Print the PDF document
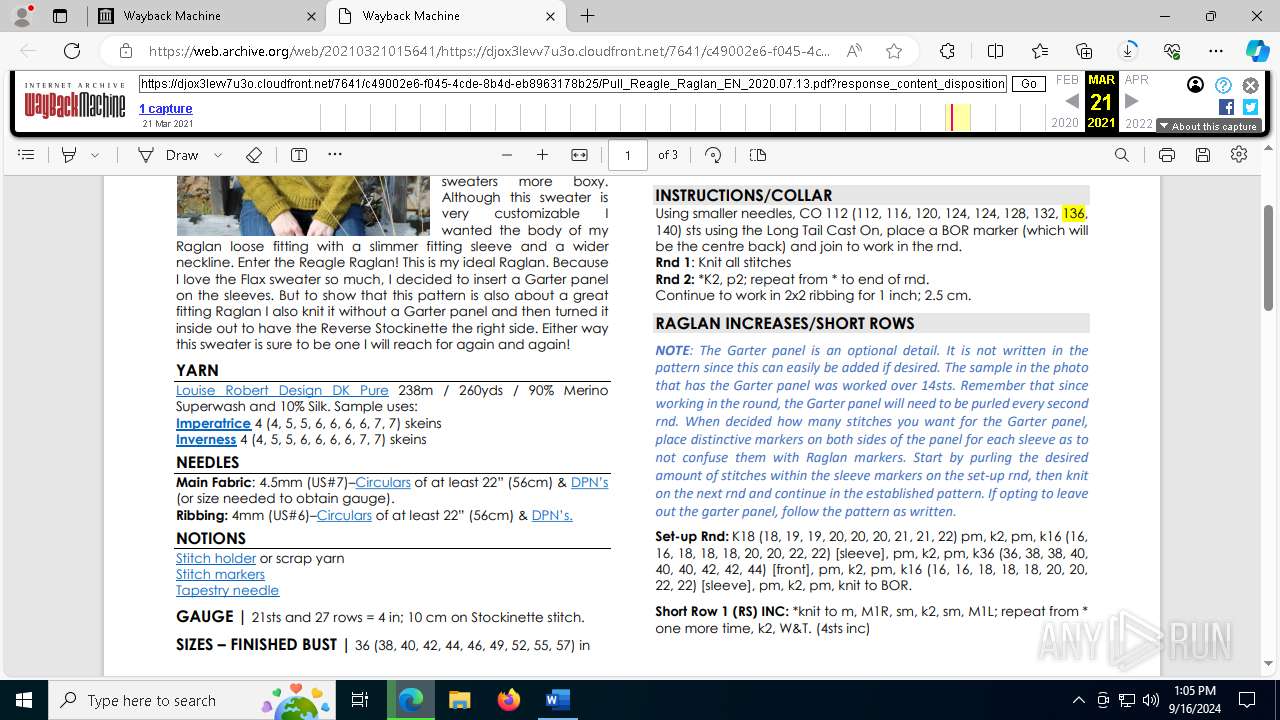 tap(1166, 155)
